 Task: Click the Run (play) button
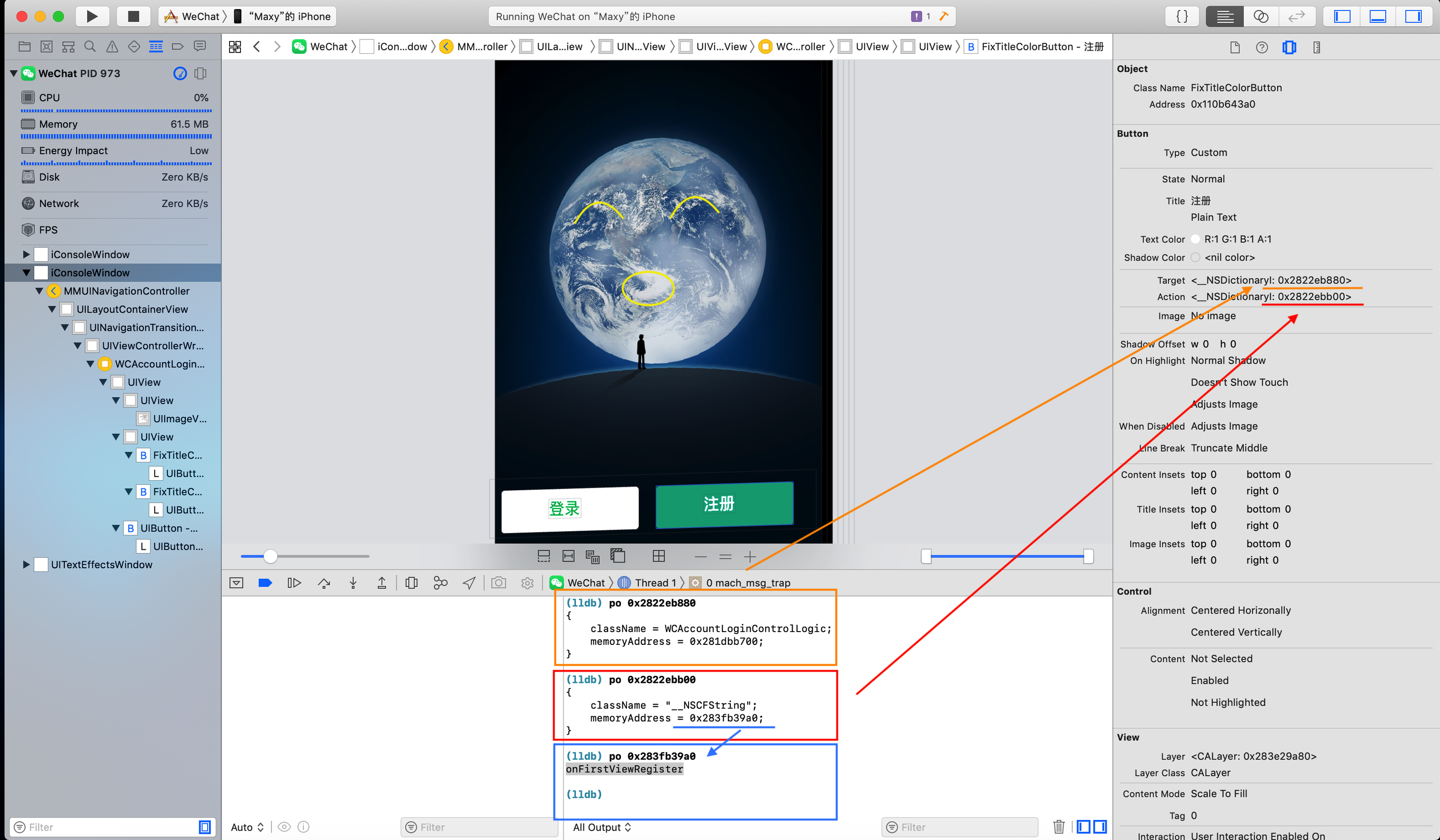coord(91,16)
